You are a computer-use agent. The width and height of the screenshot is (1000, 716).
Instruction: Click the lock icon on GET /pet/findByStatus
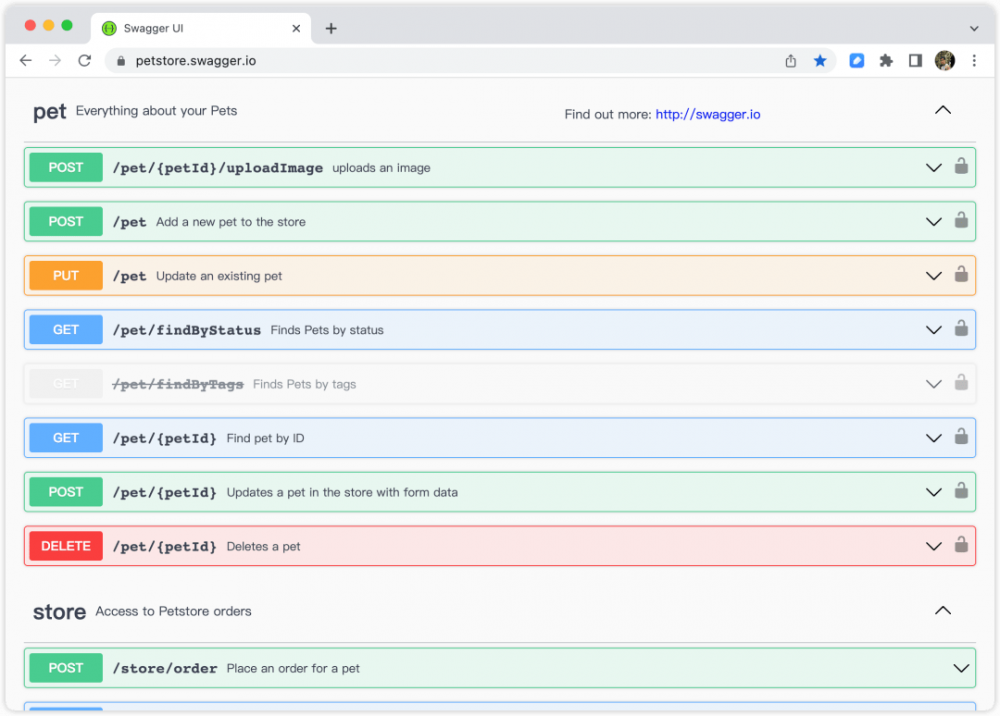[961, 329]
